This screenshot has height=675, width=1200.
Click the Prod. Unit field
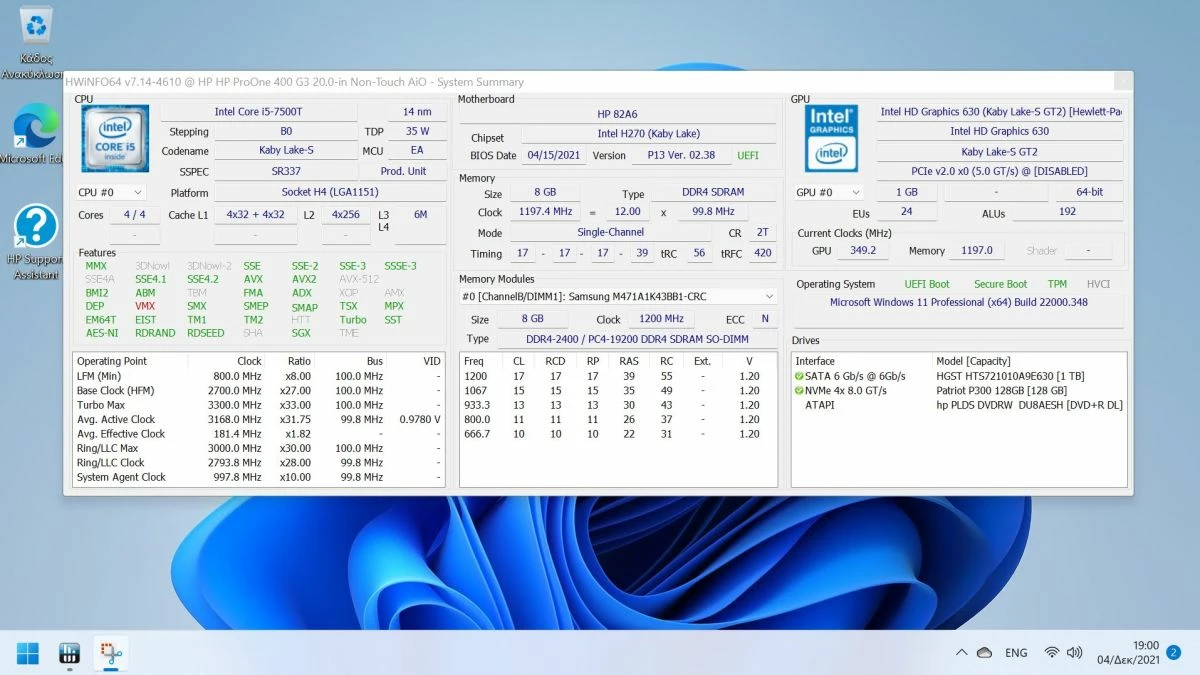[403, 172]
